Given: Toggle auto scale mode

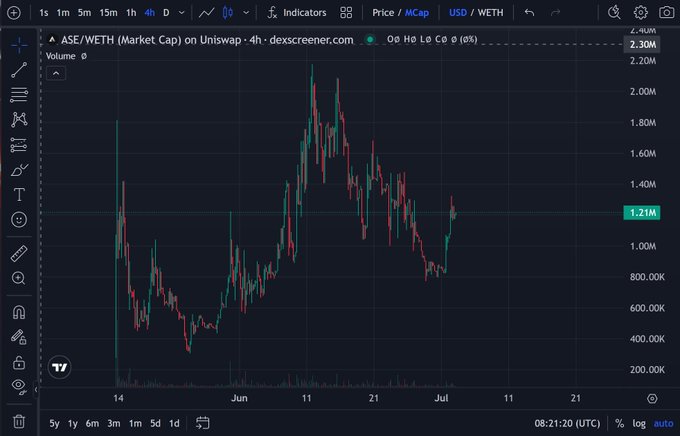Looking at the screenshot, I should tap(664, 423).
